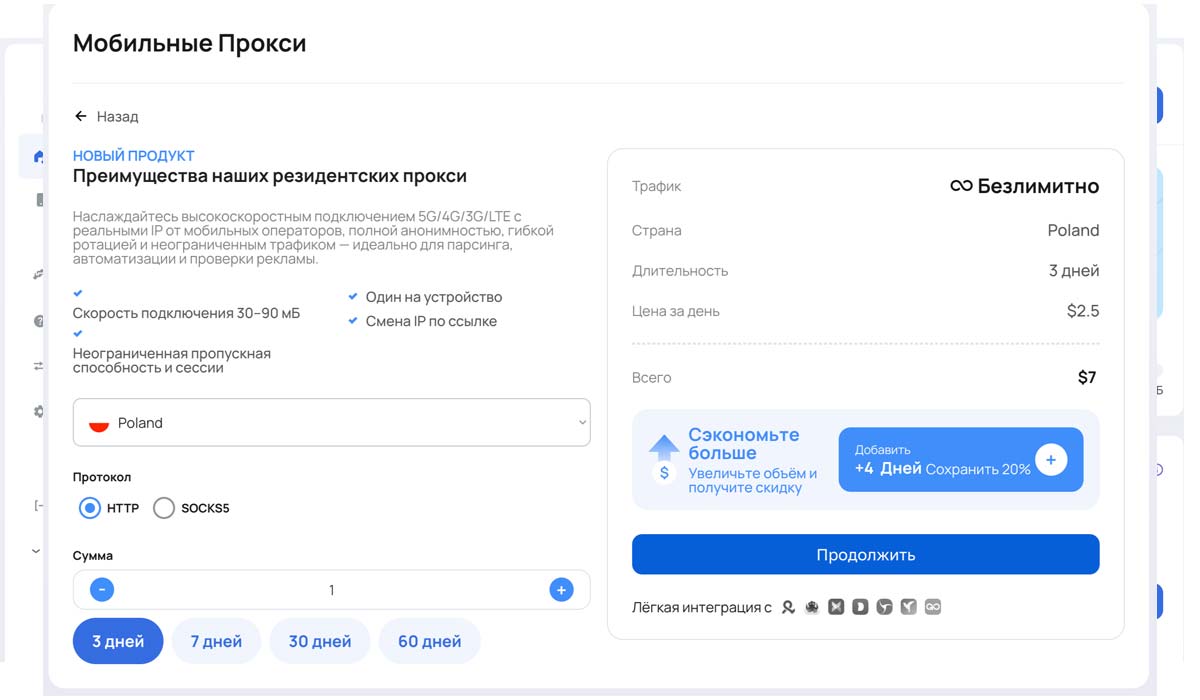Image resolution: width=1200 pixels, height=700 pixels.
Task: Click the Назад back link
Action: [x=117, y=116]
